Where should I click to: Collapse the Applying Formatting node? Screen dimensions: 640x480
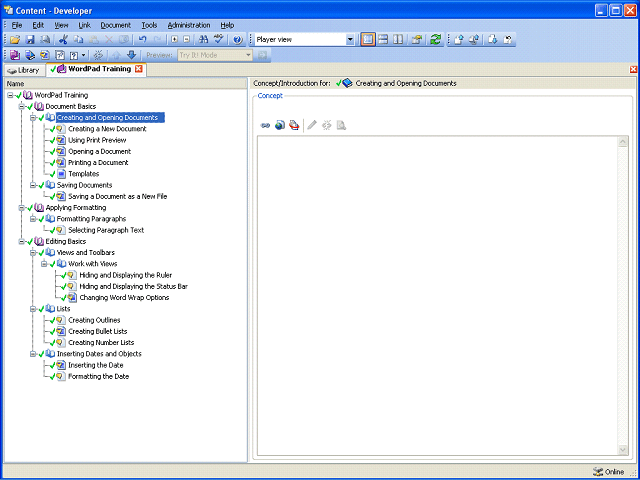[22, 208]
